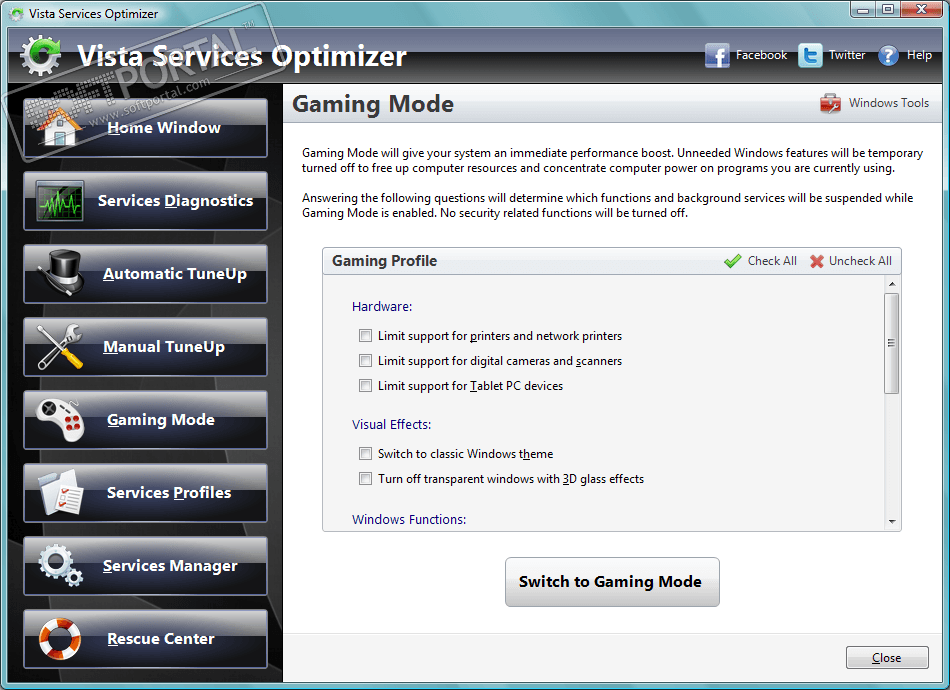Enable Switch to classic Windows theme
The image size is (950, 690).
coord(365,453)
